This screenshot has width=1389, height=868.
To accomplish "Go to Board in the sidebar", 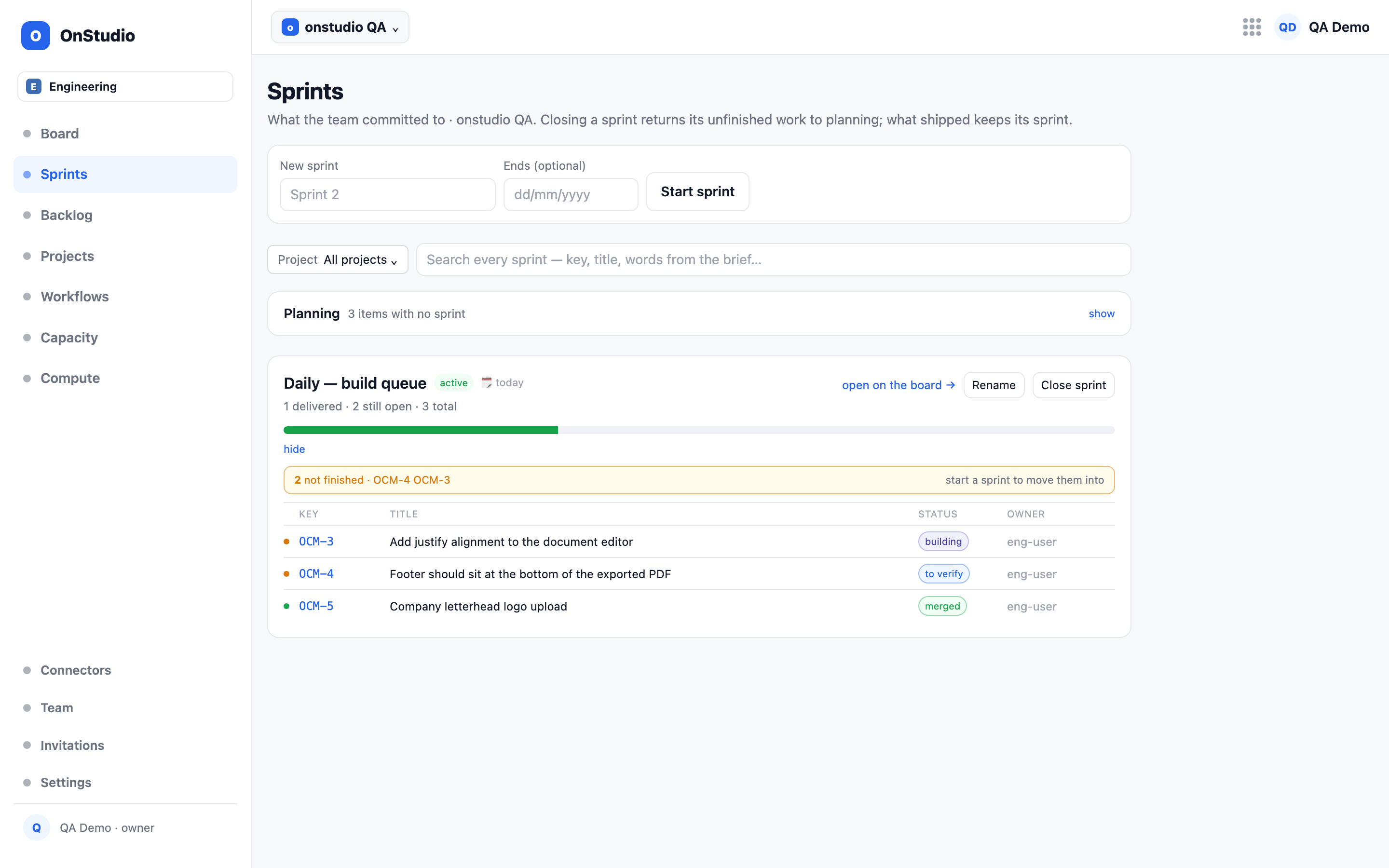I will (x=125, y=134).
